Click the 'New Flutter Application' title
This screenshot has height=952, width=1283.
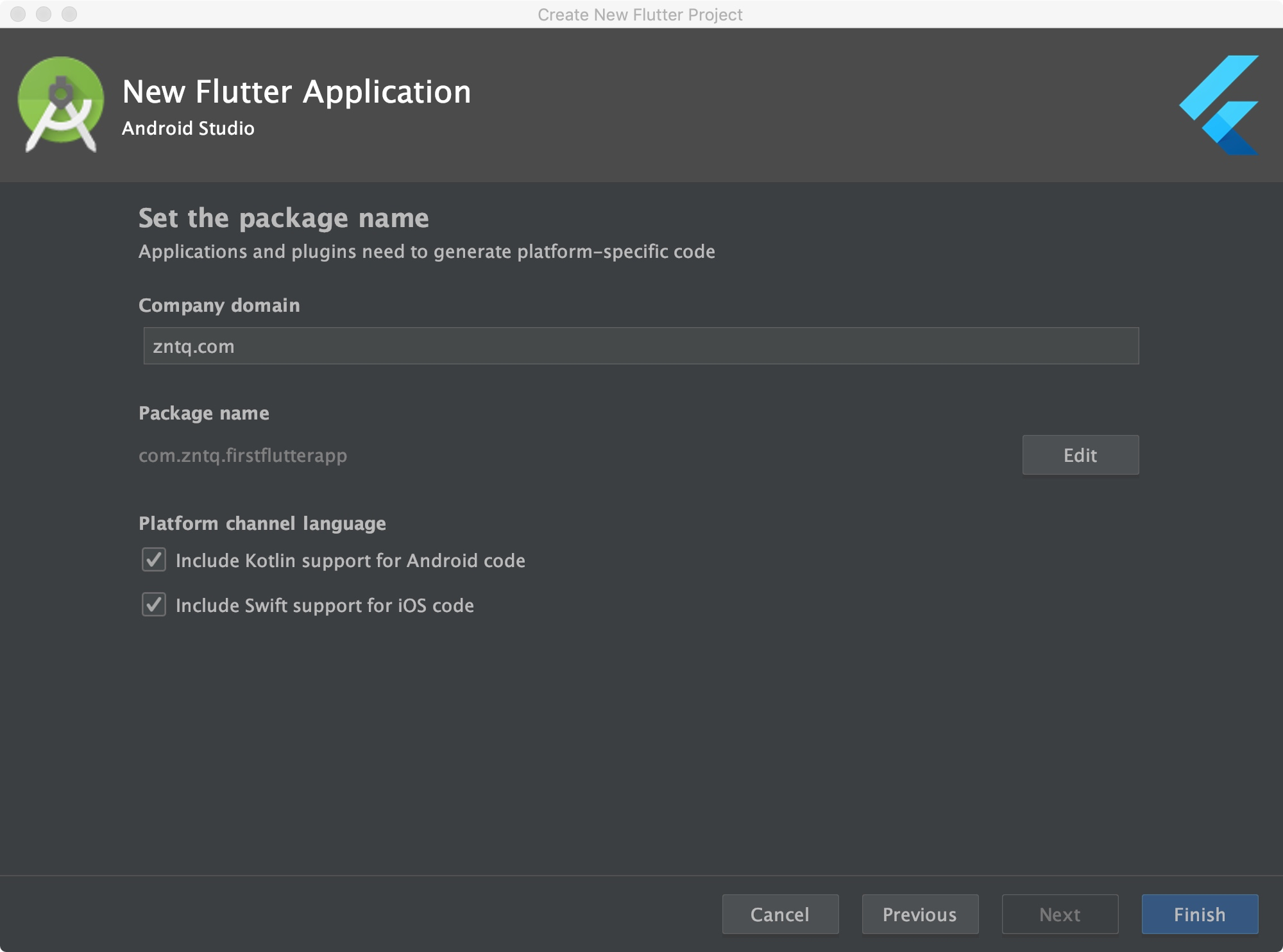tap(296, 92)
